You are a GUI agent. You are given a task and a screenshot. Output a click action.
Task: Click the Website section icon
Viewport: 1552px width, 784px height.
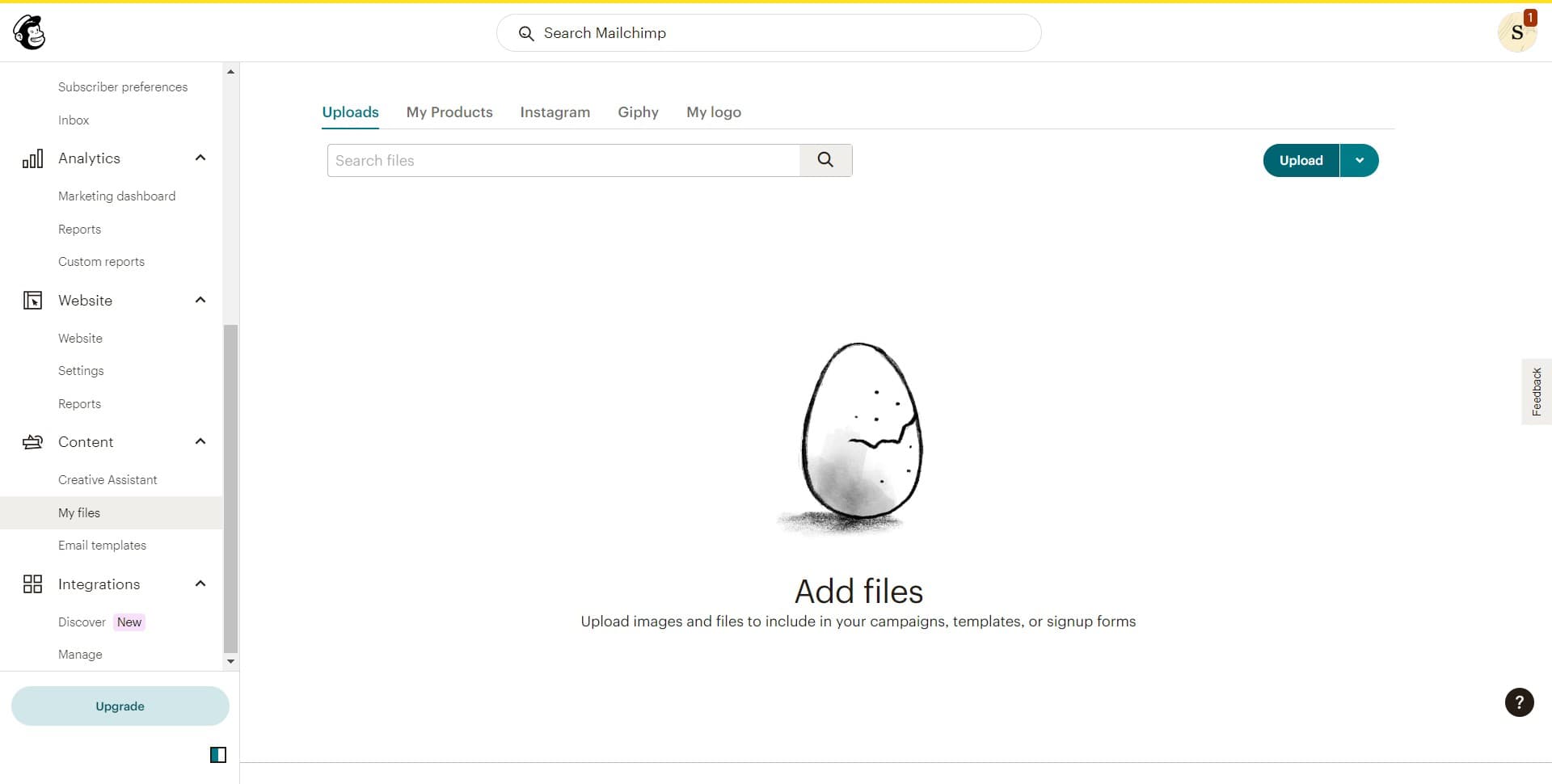coord(32,300)
